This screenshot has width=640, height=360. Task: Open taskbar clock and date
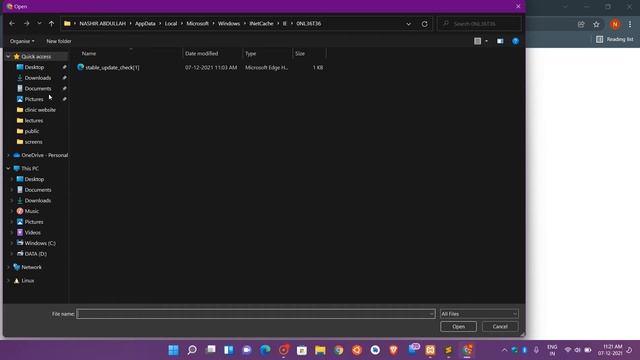[x=611, y=350]
